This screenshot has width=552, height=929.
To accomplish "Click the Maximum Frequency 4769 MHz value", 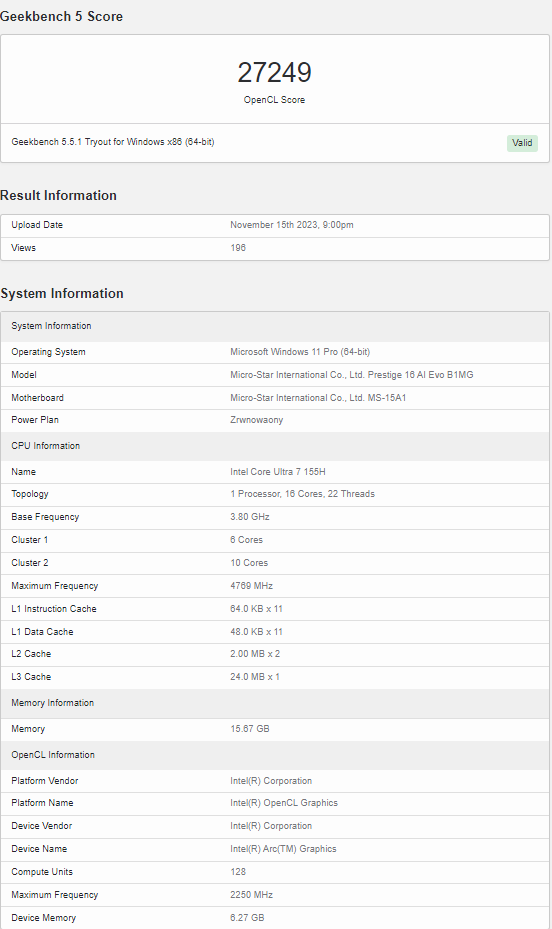I will pos(251,586).
